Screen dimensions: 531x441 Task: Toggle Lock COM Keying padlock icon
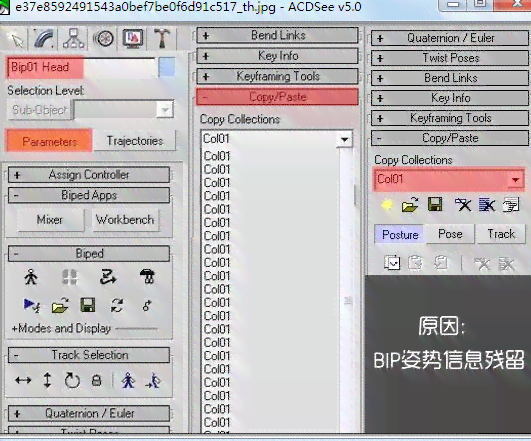97,380
